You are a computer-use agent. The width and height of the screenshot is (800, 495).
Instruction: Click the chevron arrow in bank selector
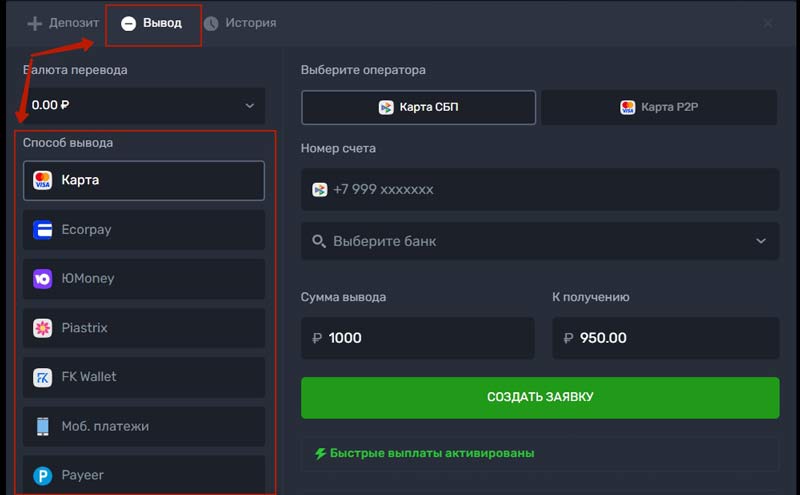coord(761,241)
